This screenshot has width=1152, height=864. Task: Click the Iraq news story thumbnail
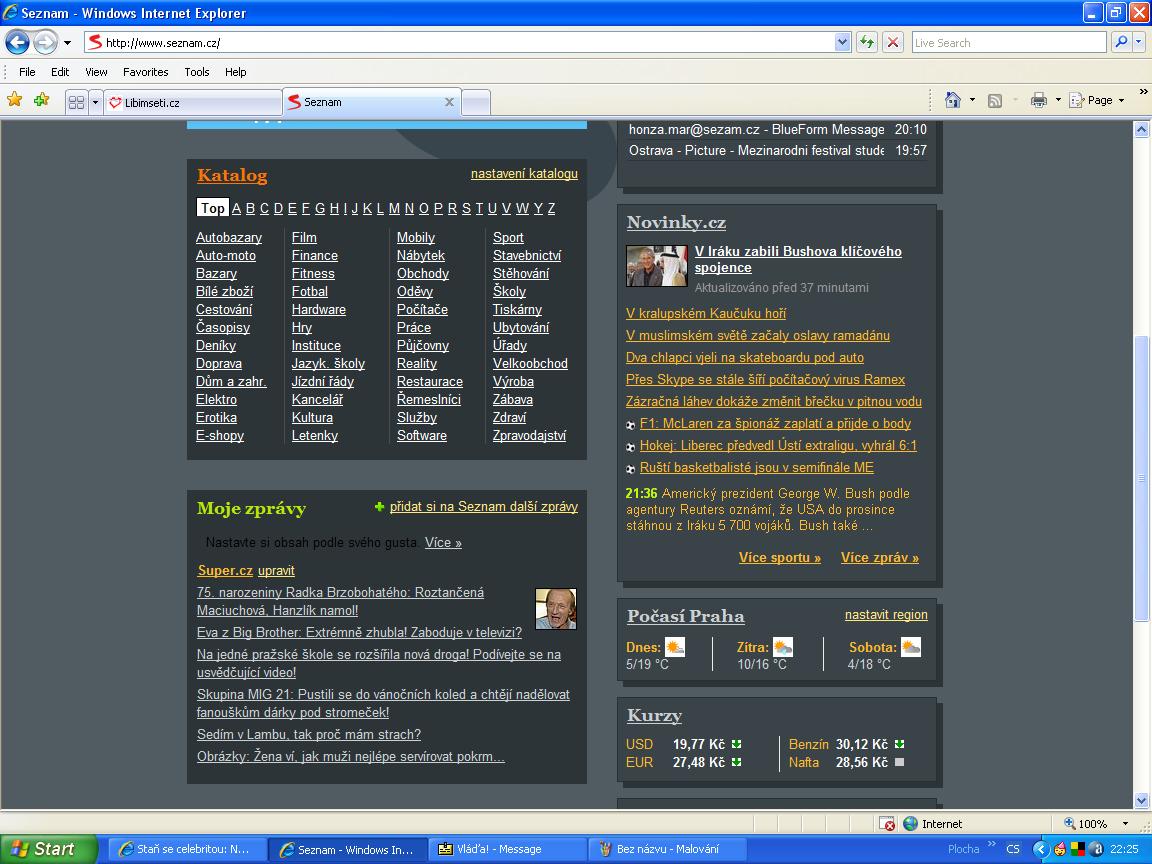point(656,265)
